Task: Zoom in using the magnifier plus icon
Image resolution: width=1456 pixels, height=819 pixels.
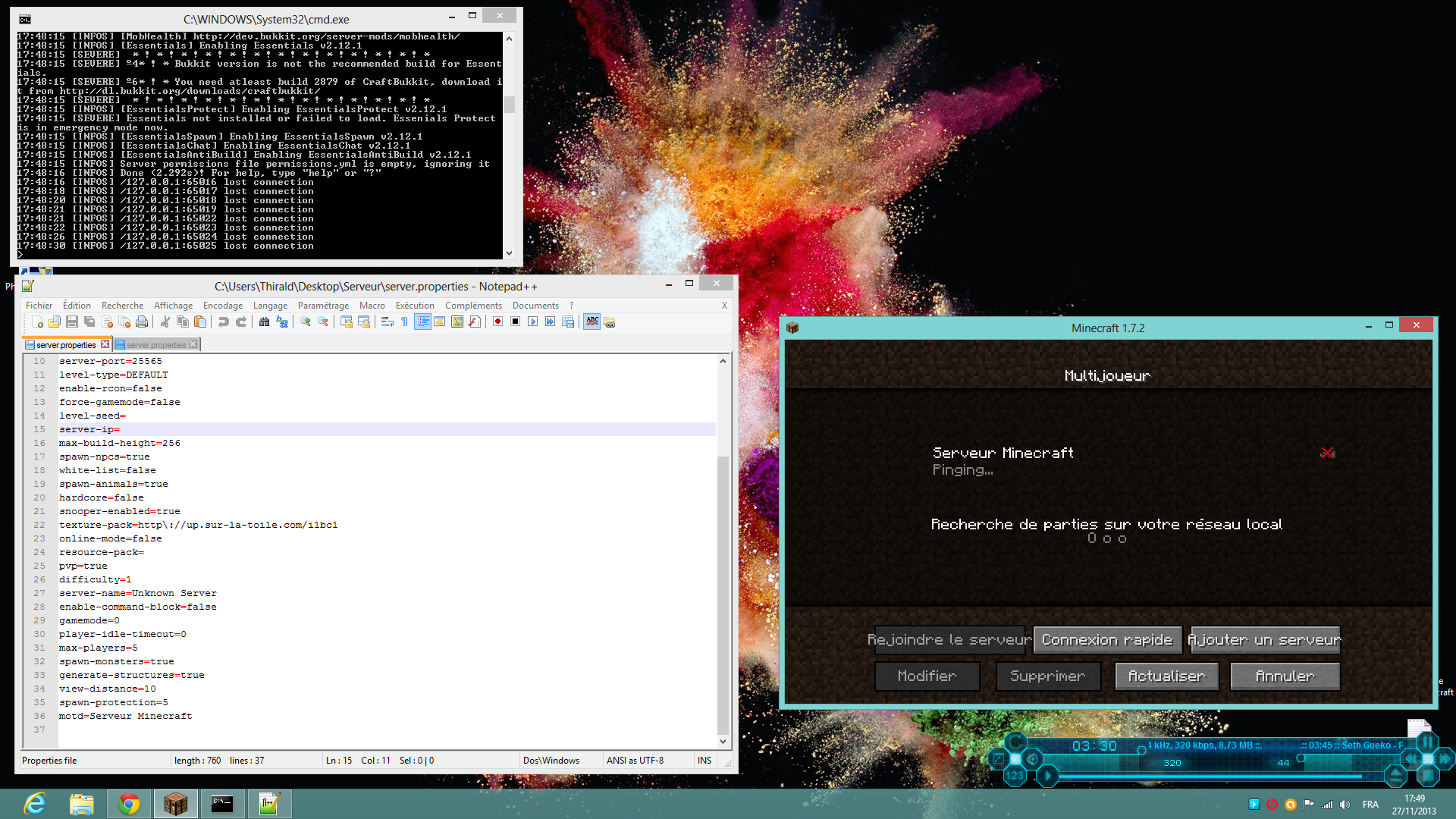Action: pyautogui.click(x=306, y=322)
